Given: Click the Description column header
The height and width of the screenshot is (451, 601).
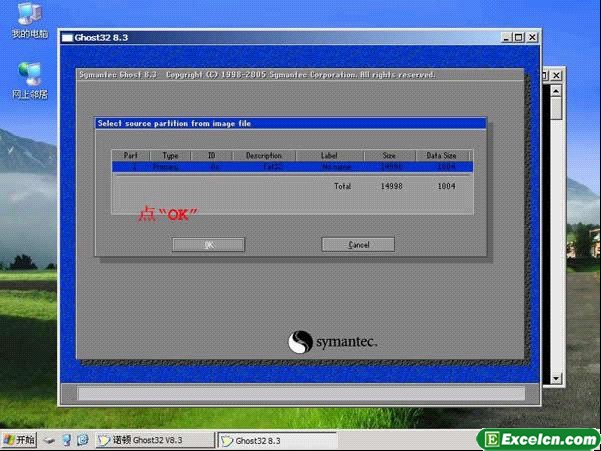Looking at the screenshot, I should click(x=264, y=156).
